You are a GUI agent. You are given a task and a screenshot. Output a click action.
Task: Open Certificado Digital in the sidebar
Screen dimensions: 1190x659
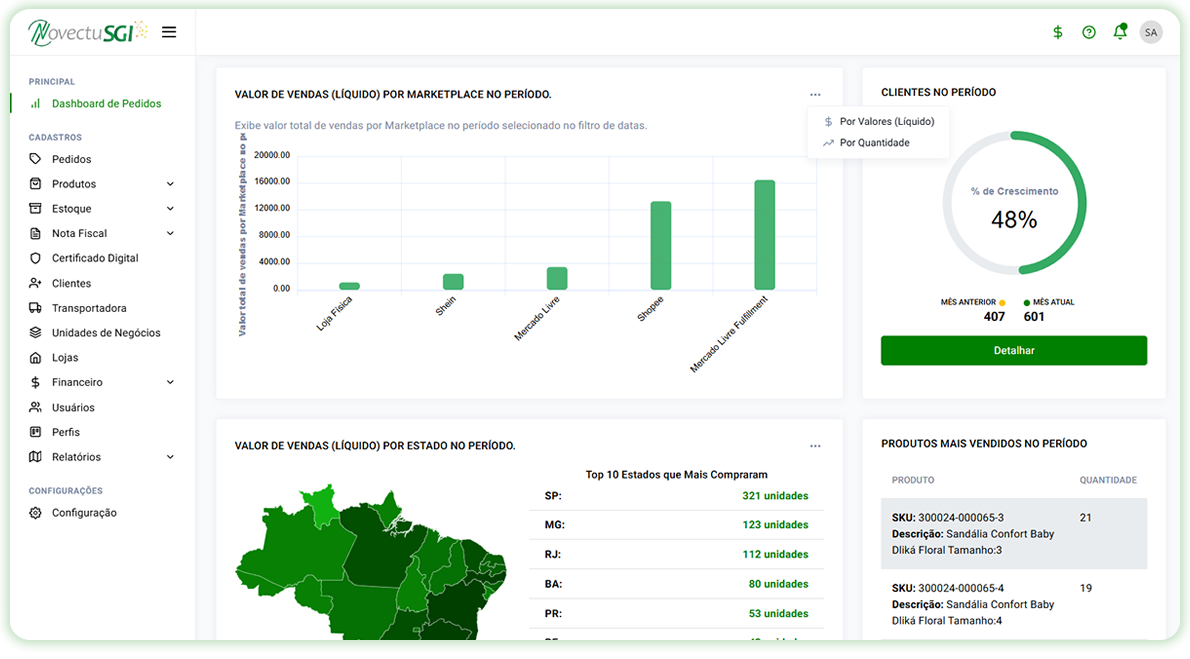coord(95,258)
